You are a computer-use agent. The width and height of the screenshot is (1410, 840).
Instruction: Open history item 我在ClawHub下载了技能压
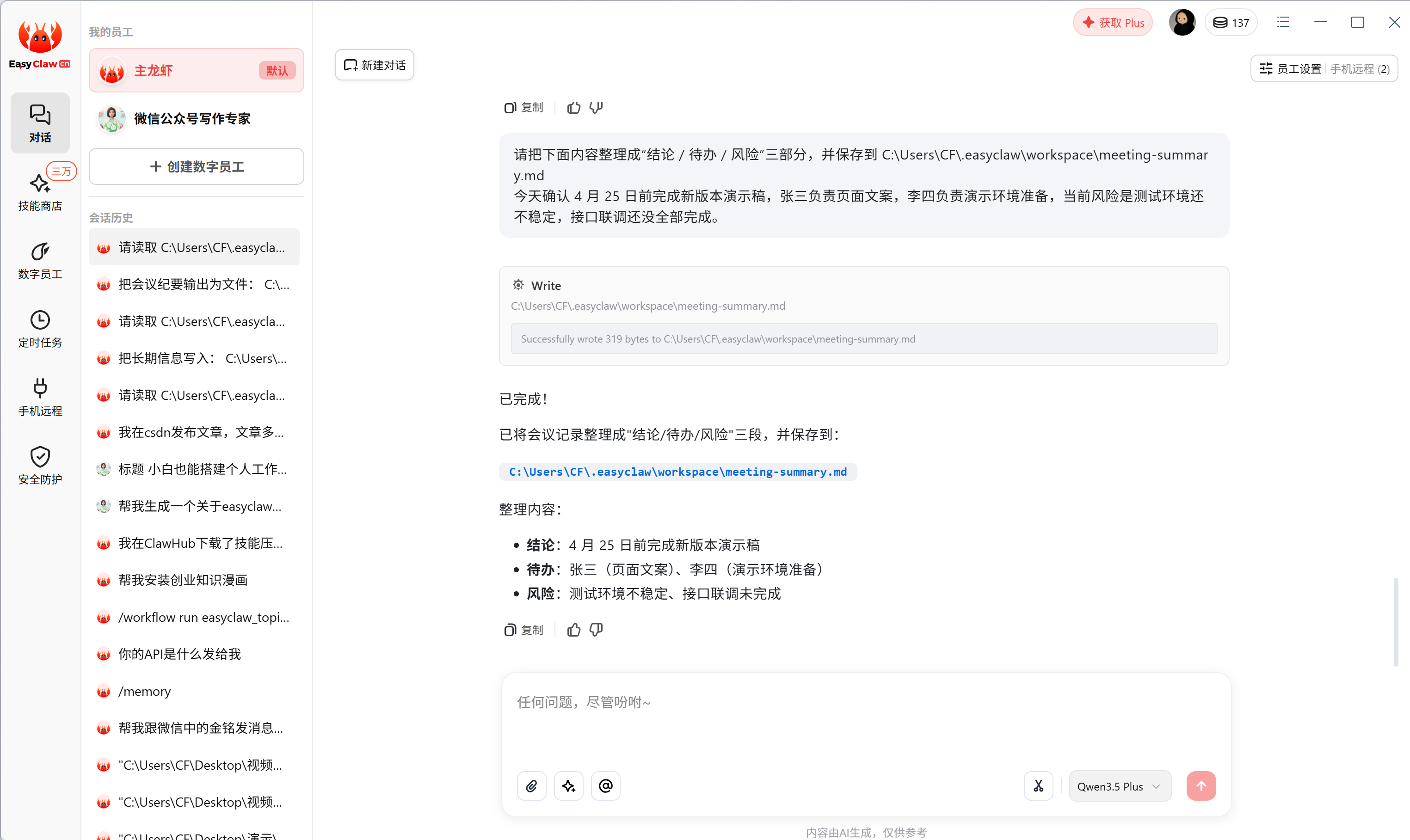(194, 543)
